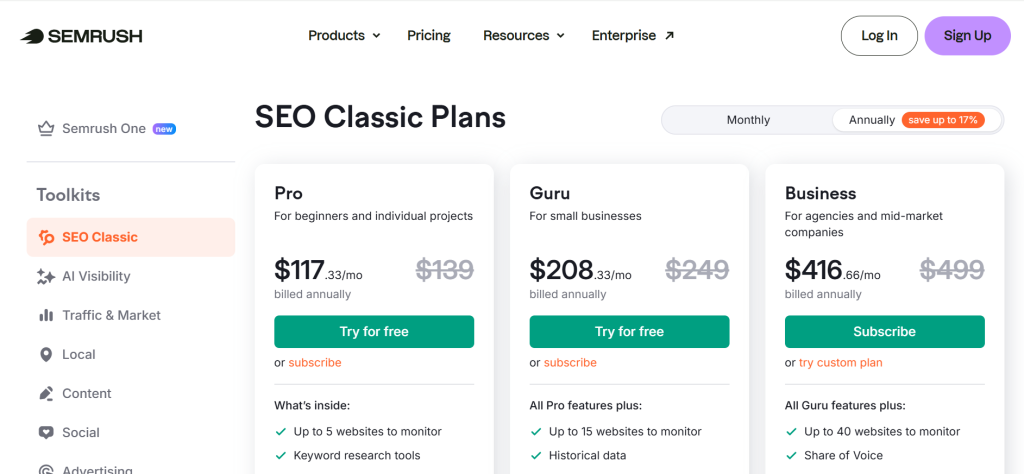Click subscribe link under Guru plan
The width and height of the screenshot is (1024, 474).
click(x=570, y=363)
